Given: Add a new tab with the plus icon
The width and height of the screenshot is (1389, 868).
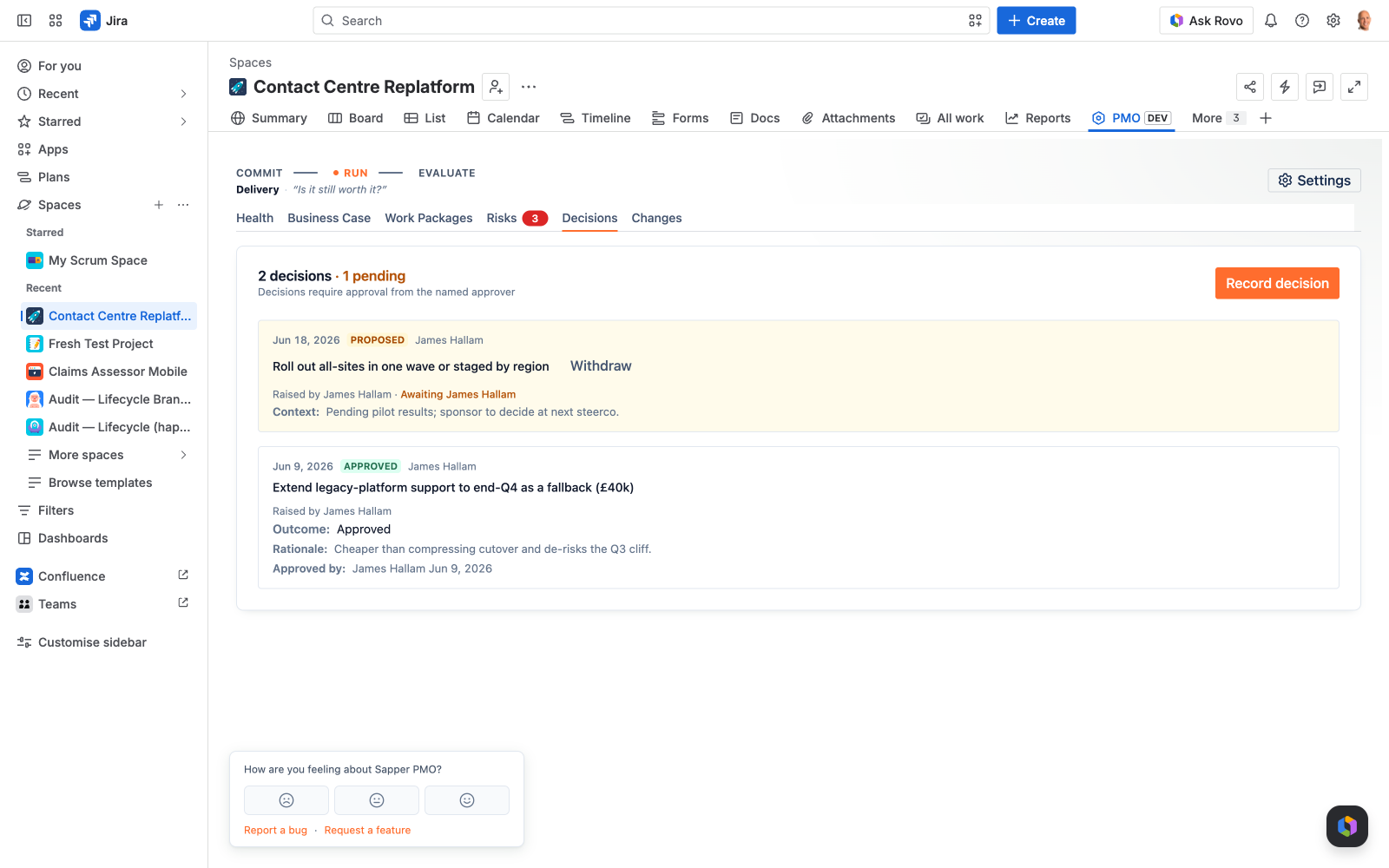Looking at the screenshot, I should pos(1266,118).
